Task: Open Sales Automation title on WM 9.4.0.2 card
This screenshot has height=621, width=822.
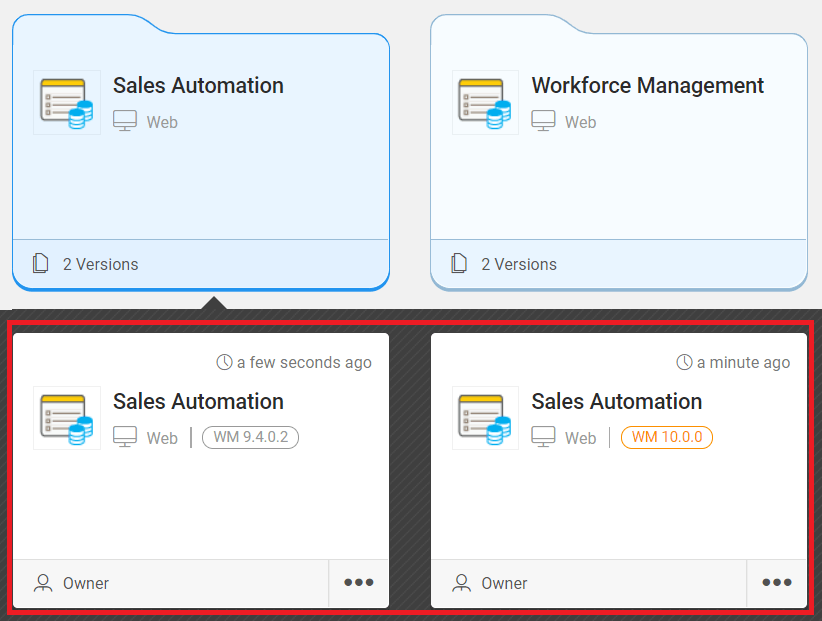Action: tap(198, 402)
